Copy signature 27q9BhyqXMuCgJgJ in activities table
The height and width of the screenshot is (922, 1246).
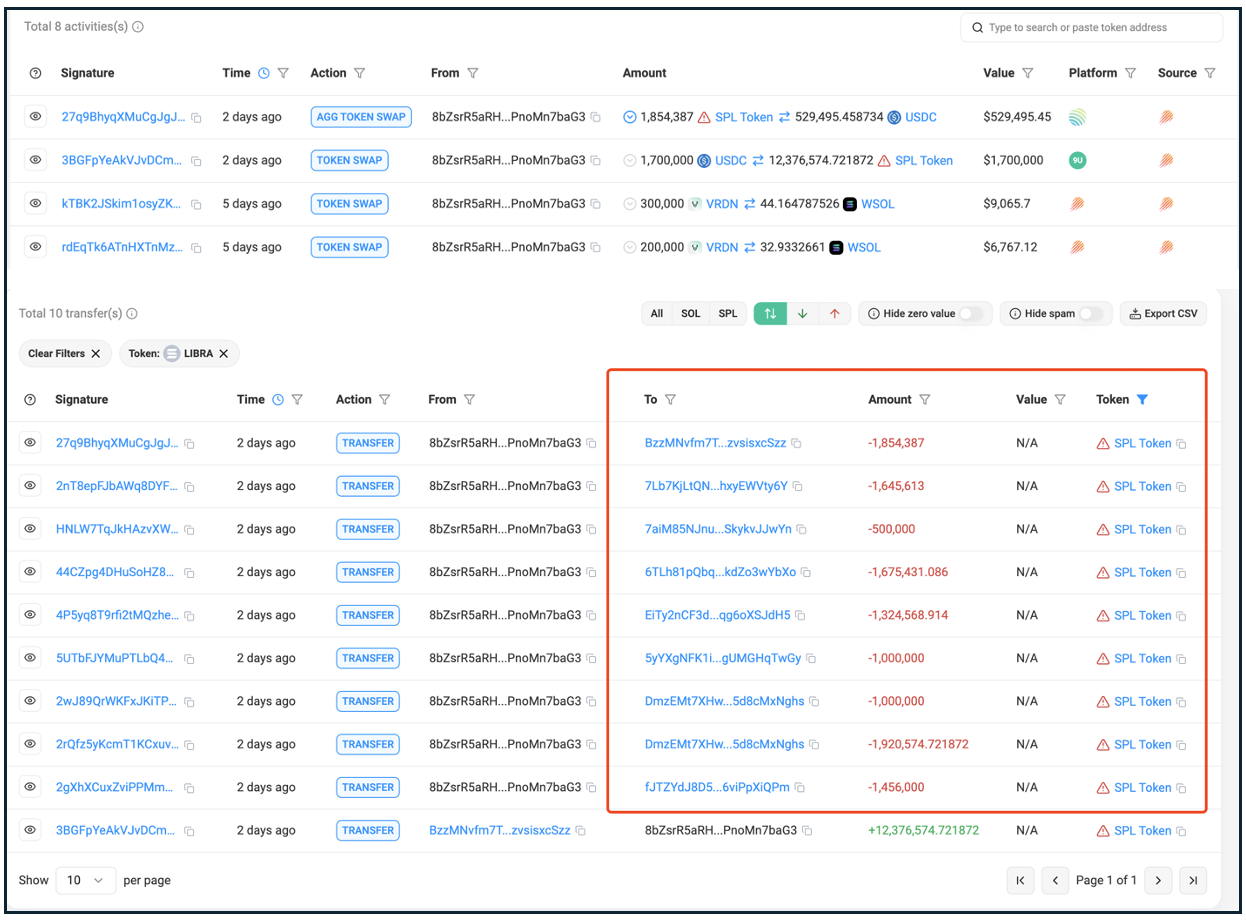click(196, 118)
